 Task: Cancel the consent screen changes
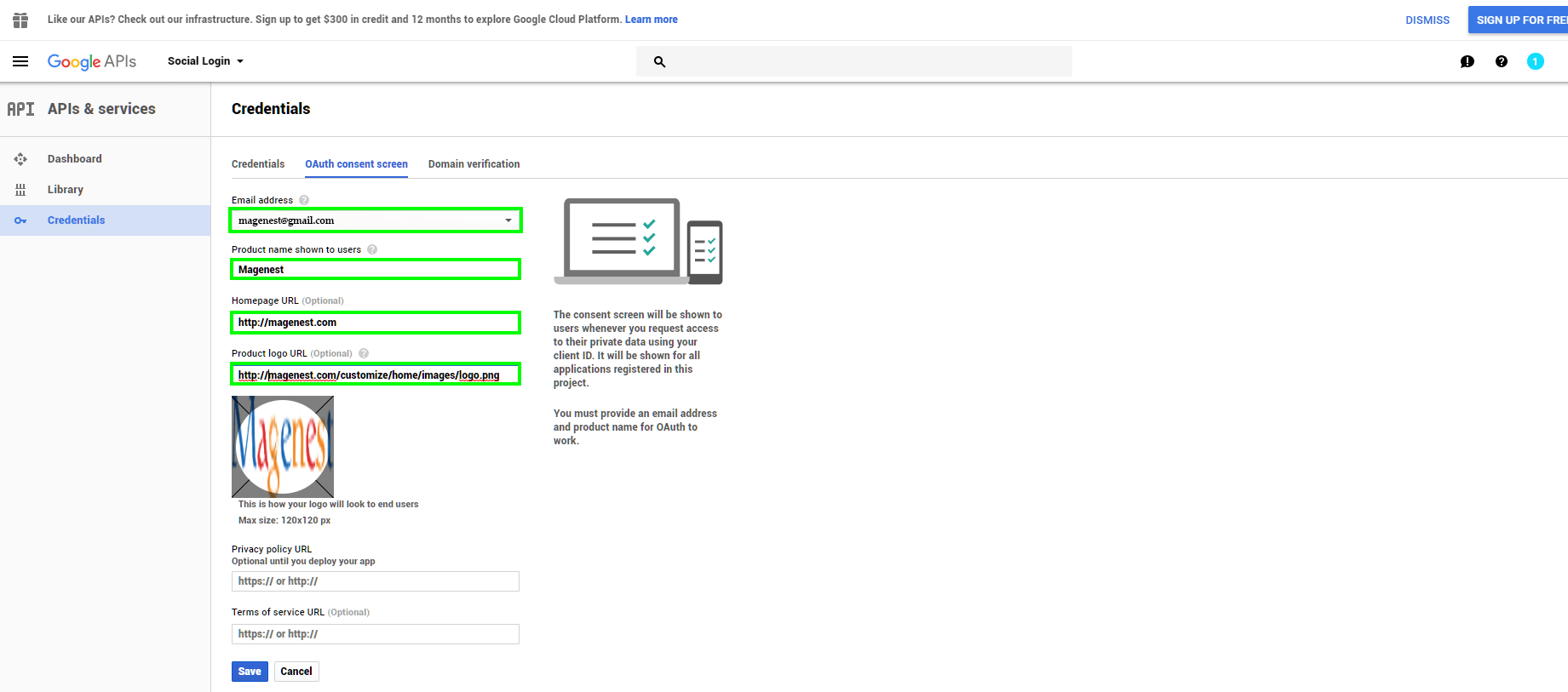click(x=296, y=672)
